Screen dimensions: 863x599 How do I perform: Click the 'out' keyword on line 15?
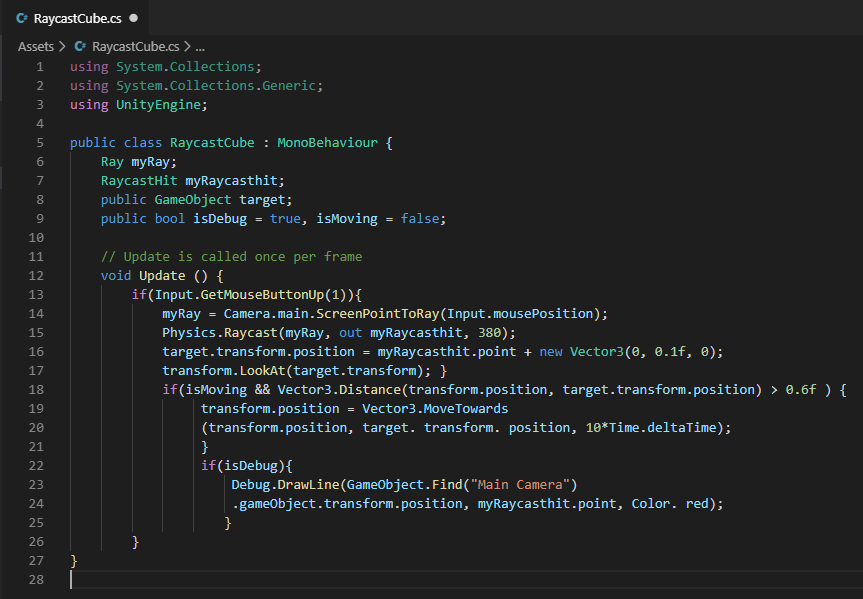tap(351, 333)
